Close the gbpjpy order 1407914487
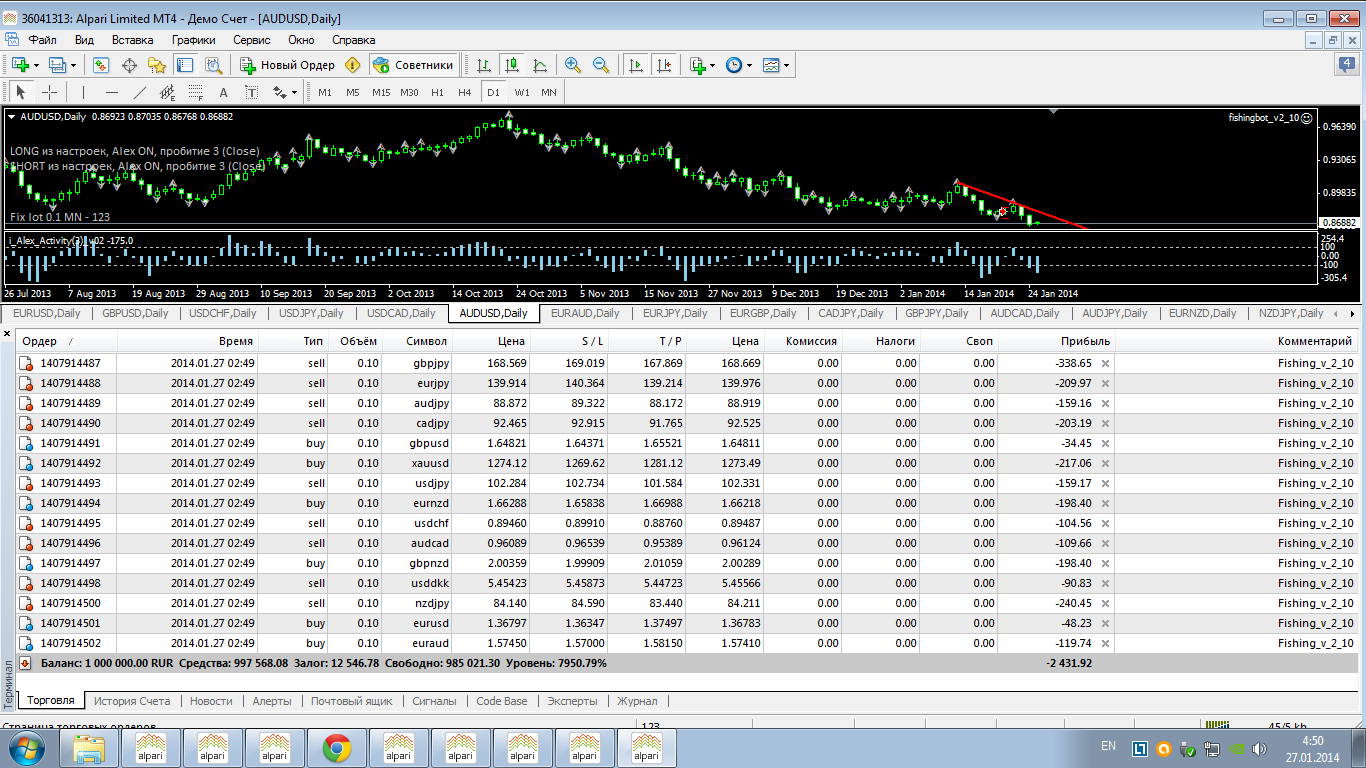This screenshot has width=1366, height=768. (x=1105, y=363)
